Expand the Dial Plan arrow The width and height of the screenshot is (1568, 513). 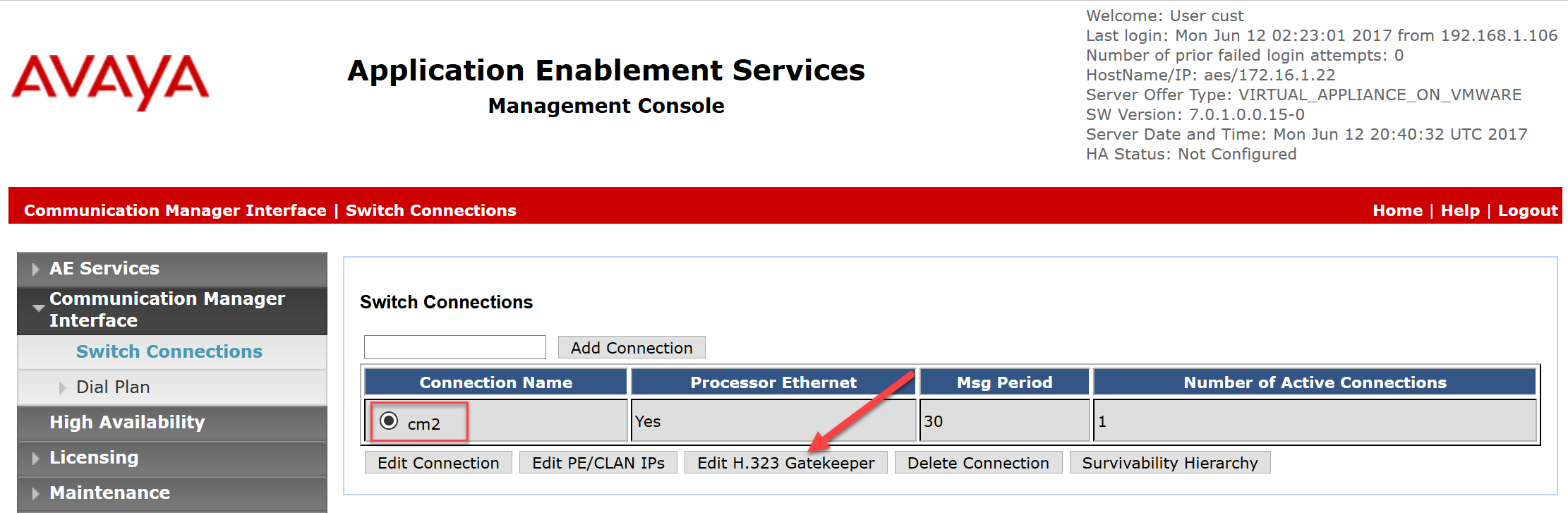pyautogui.click(x=62, y=387)
